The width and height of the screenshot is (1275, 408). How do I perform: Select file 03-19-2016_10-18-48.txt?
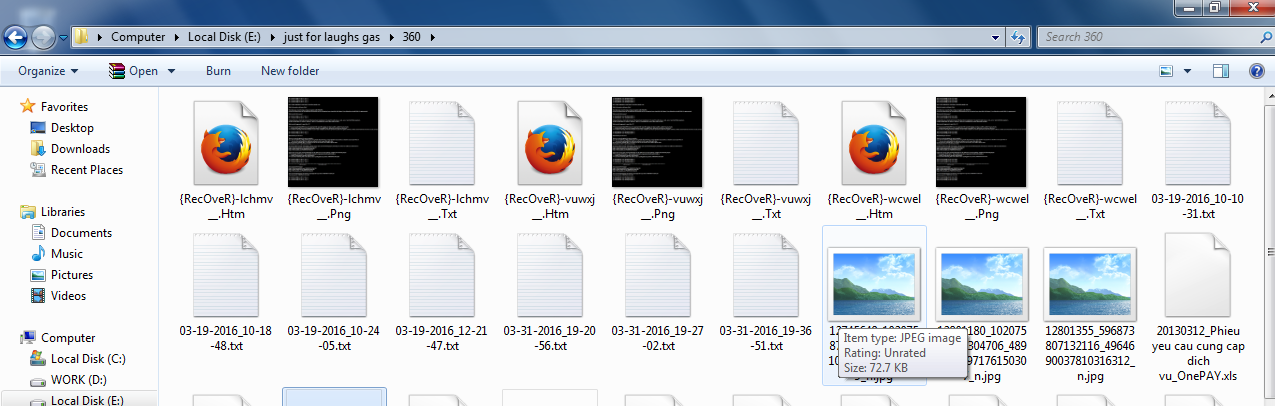[x=225, y=292]
